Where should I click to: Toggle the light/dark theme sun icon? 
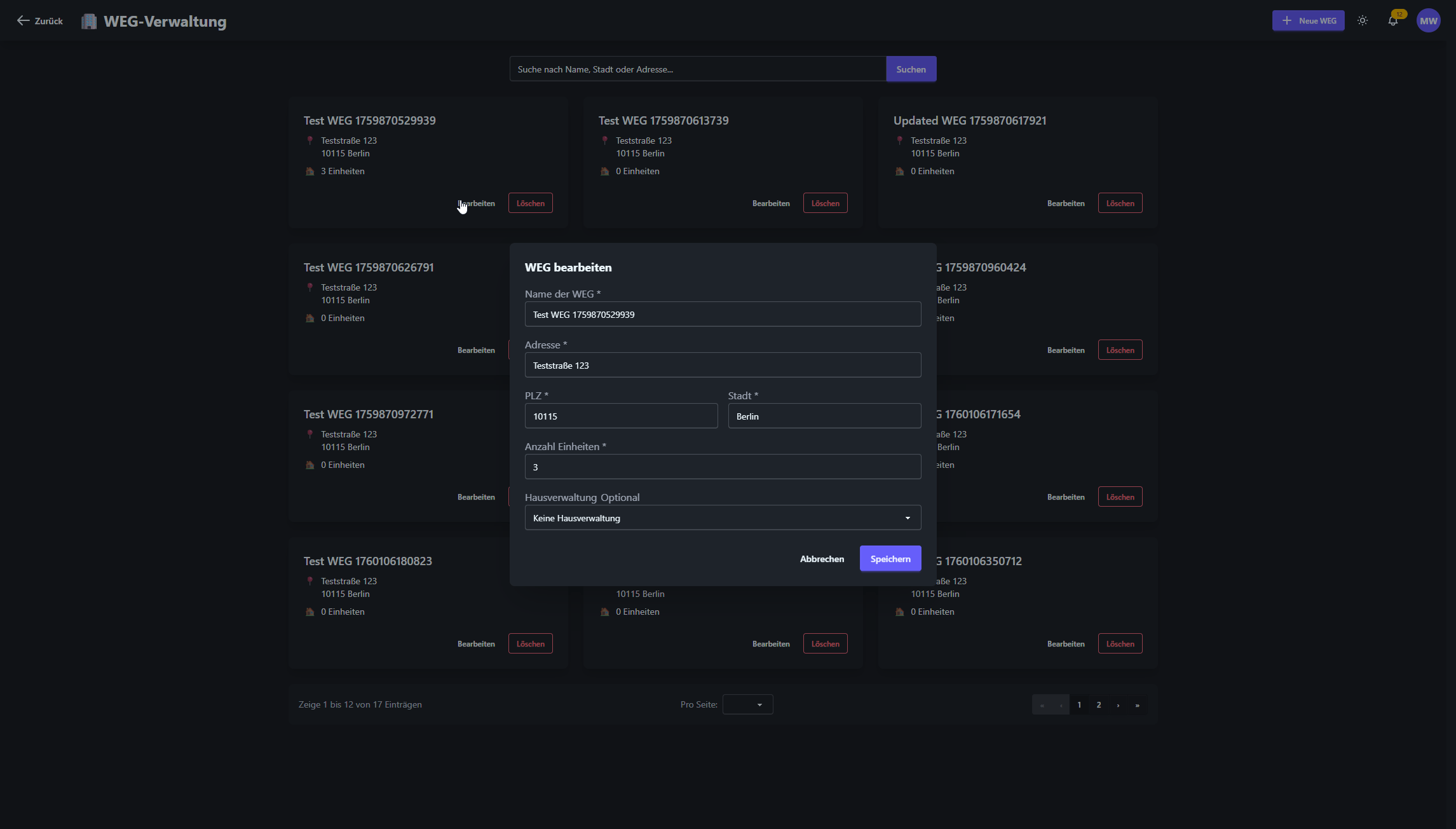coord(1363,21)
